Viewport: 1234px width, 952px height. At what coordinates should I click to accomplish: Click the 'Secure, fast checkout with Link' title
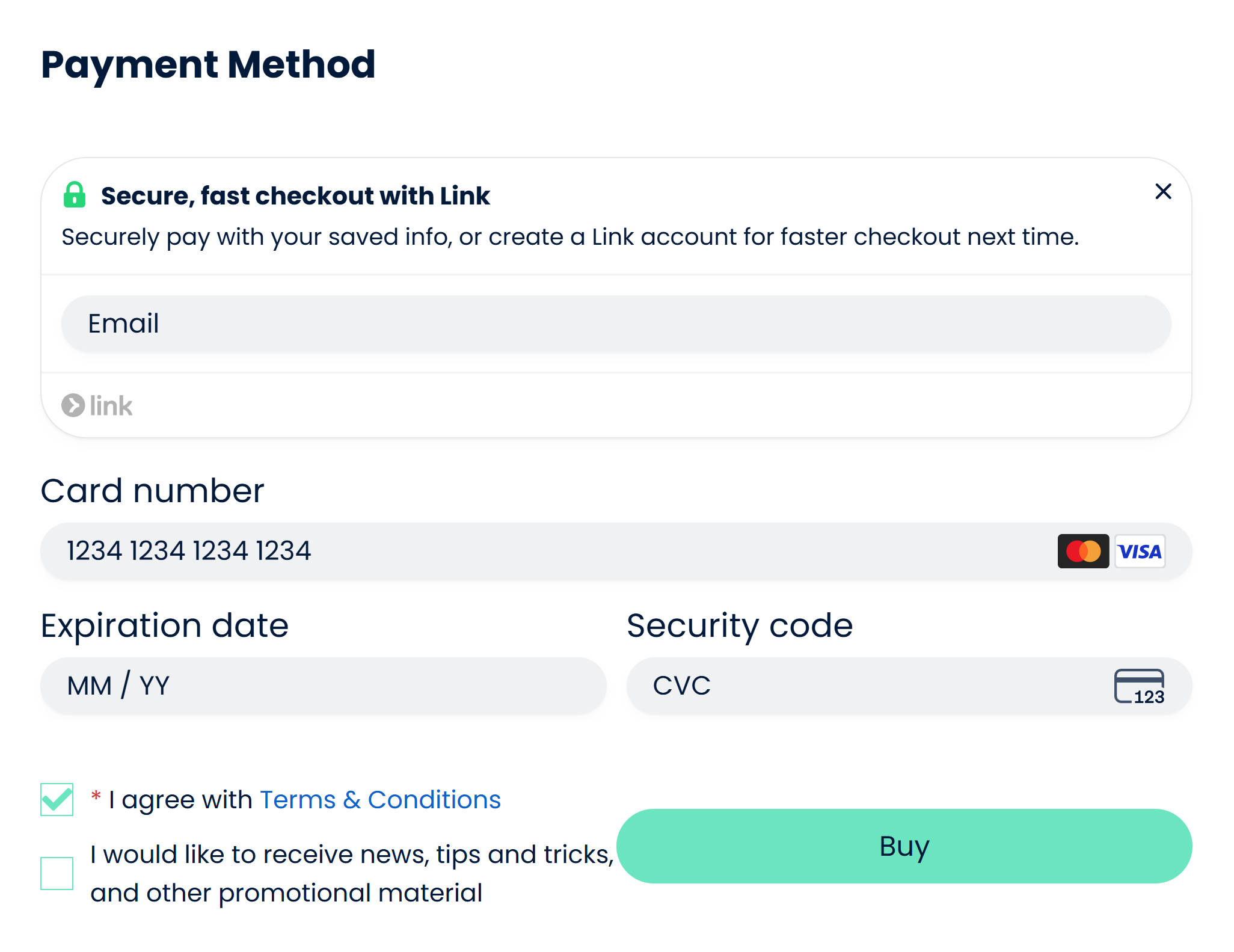[x=295, y=196]
